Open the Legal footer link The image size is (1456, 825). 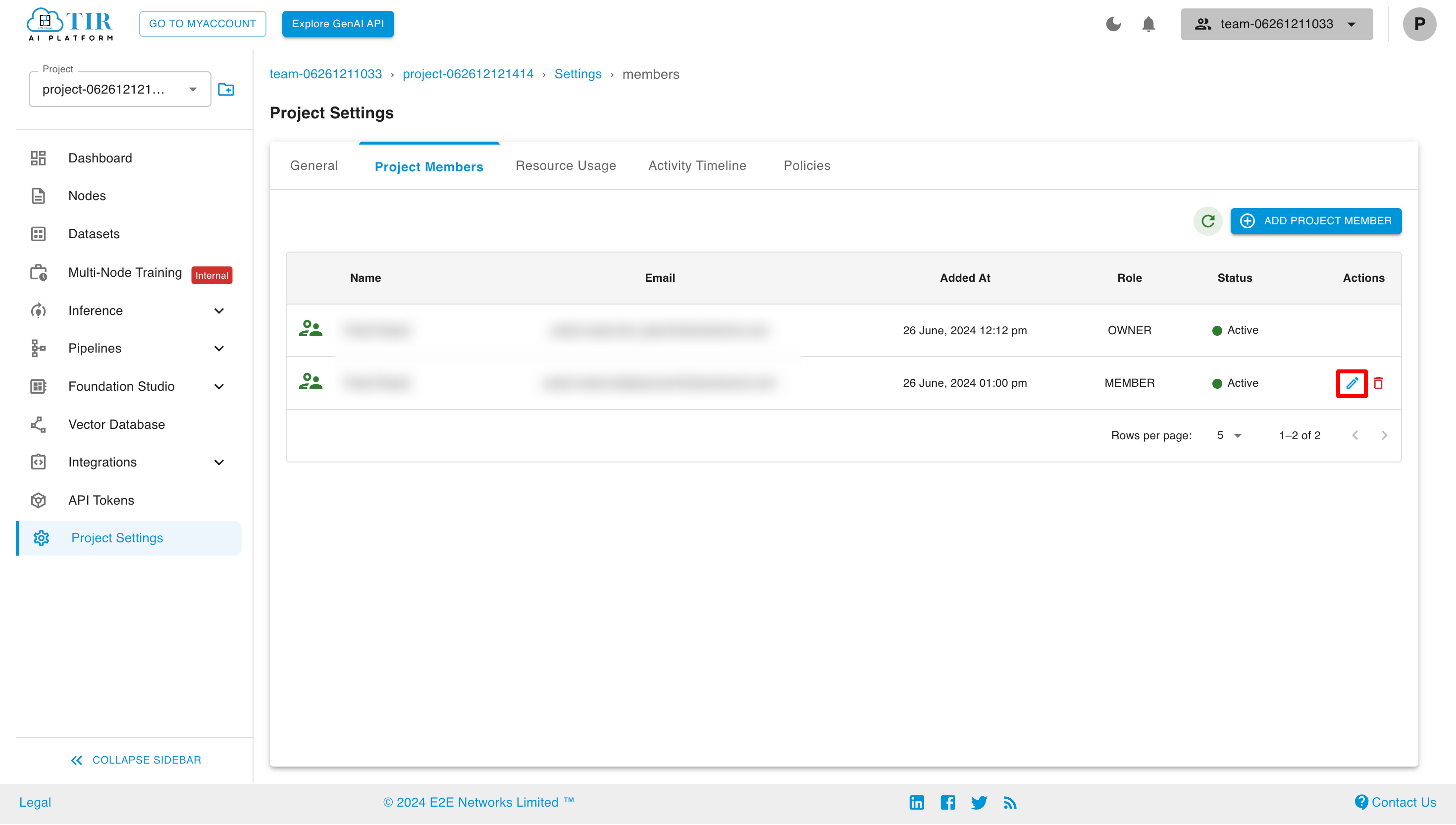click(x=35, y=802)
